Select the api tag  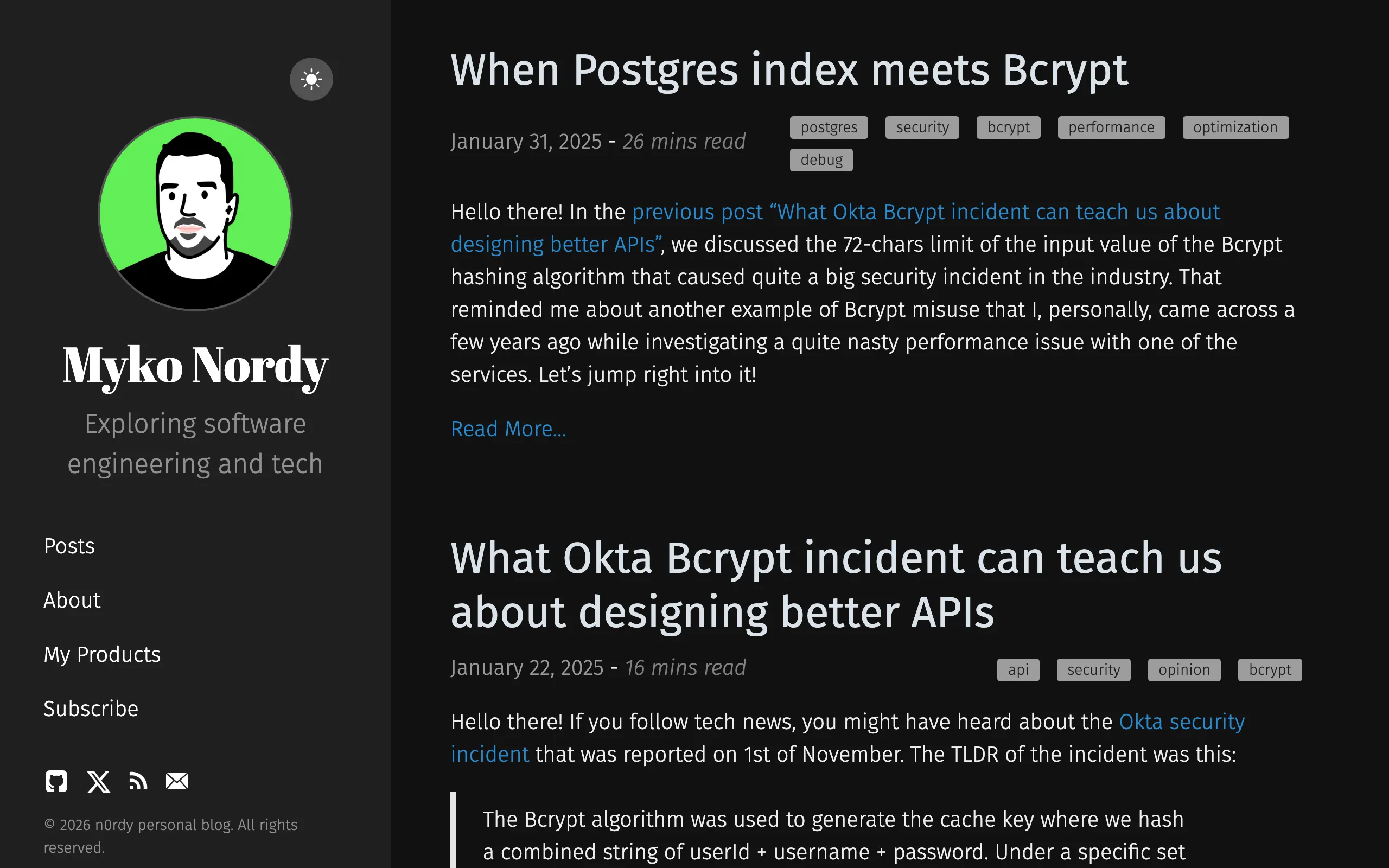[x=1018, y=670]
